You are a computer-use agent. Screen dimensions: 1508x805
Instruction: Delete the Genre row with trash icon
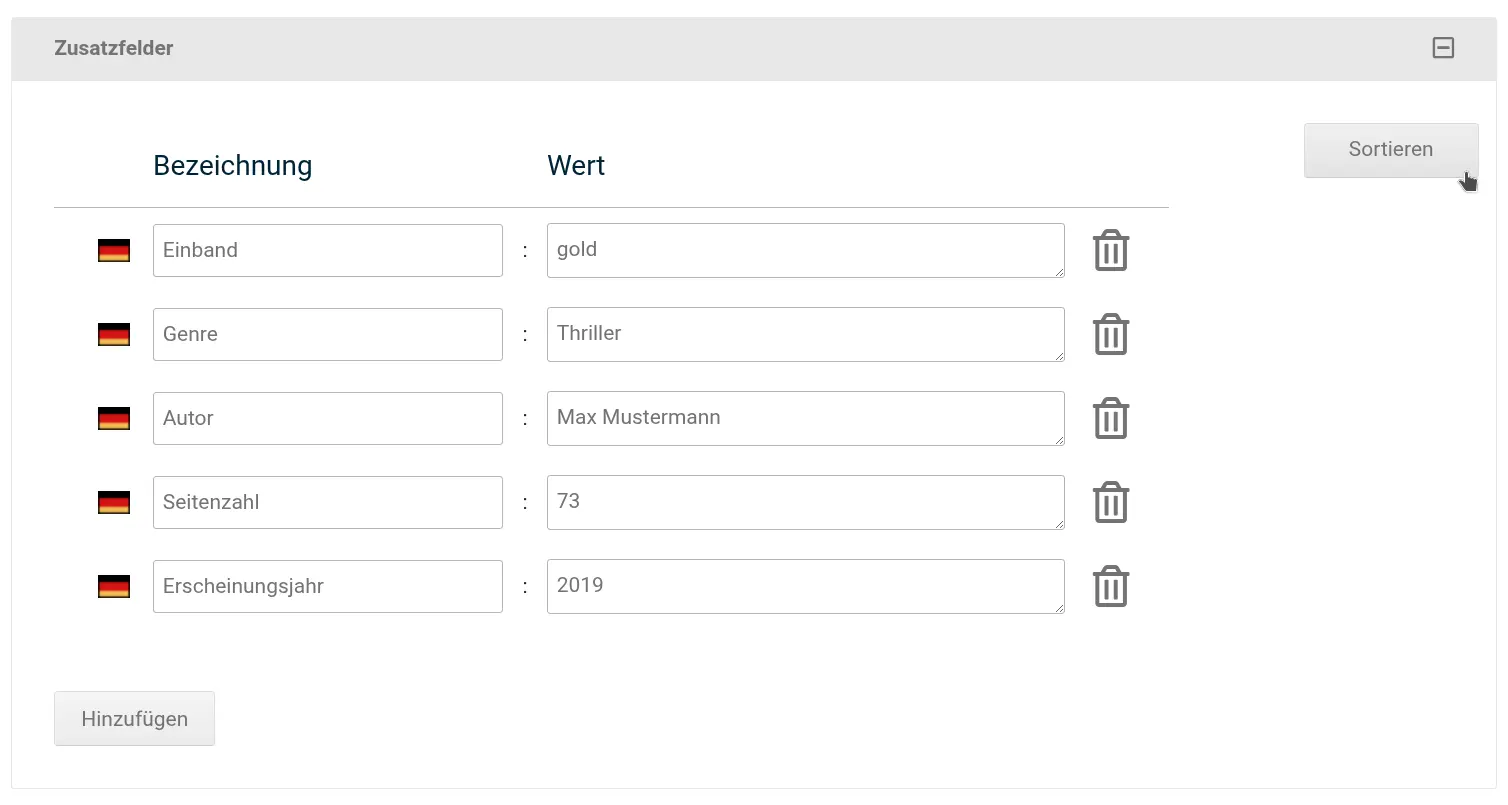pyautogui.click(x=1111, y=334)
